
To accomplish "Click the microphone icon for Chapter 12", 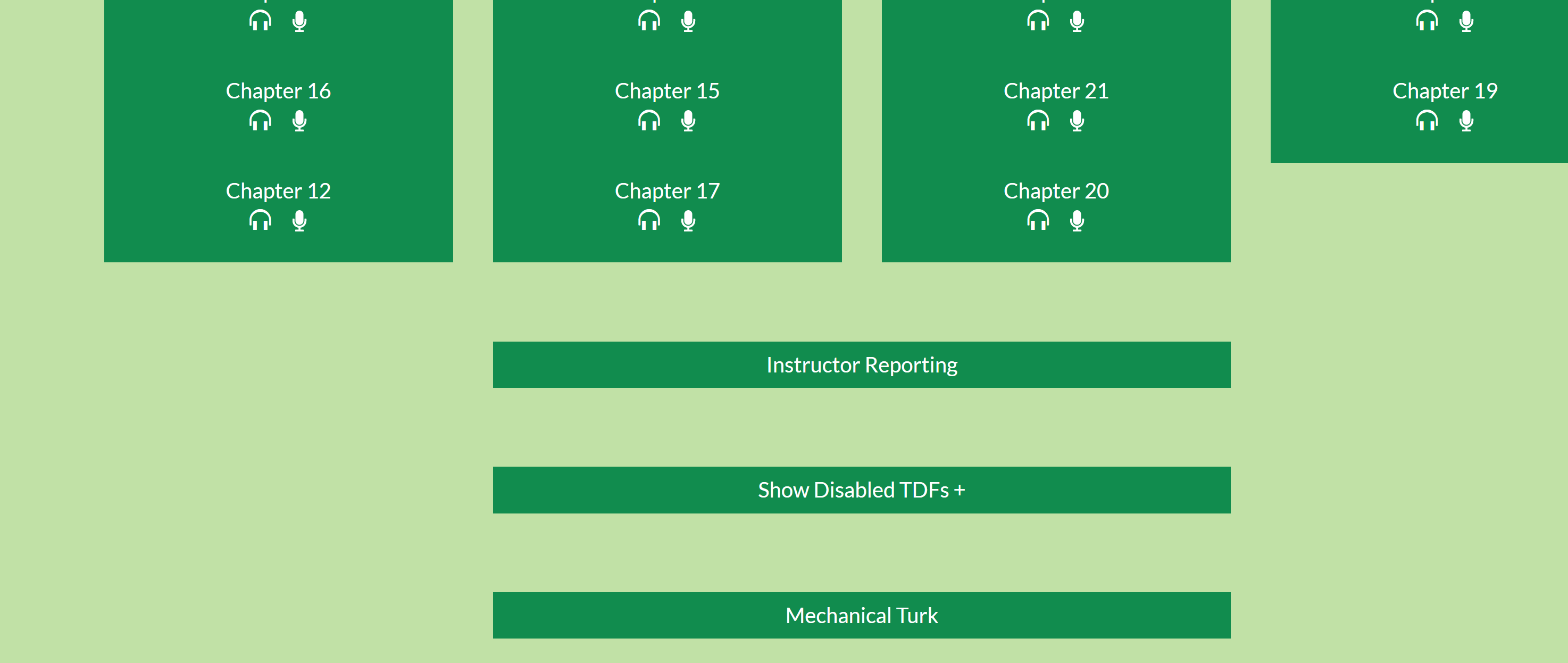I will pos(299,220).
